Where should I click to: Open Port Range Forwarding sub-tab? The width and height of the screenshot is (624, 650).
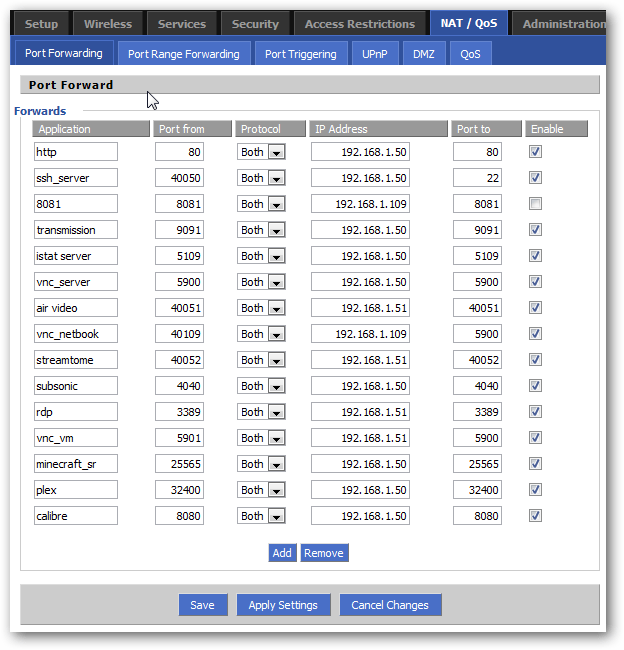[x=184, y=54]
